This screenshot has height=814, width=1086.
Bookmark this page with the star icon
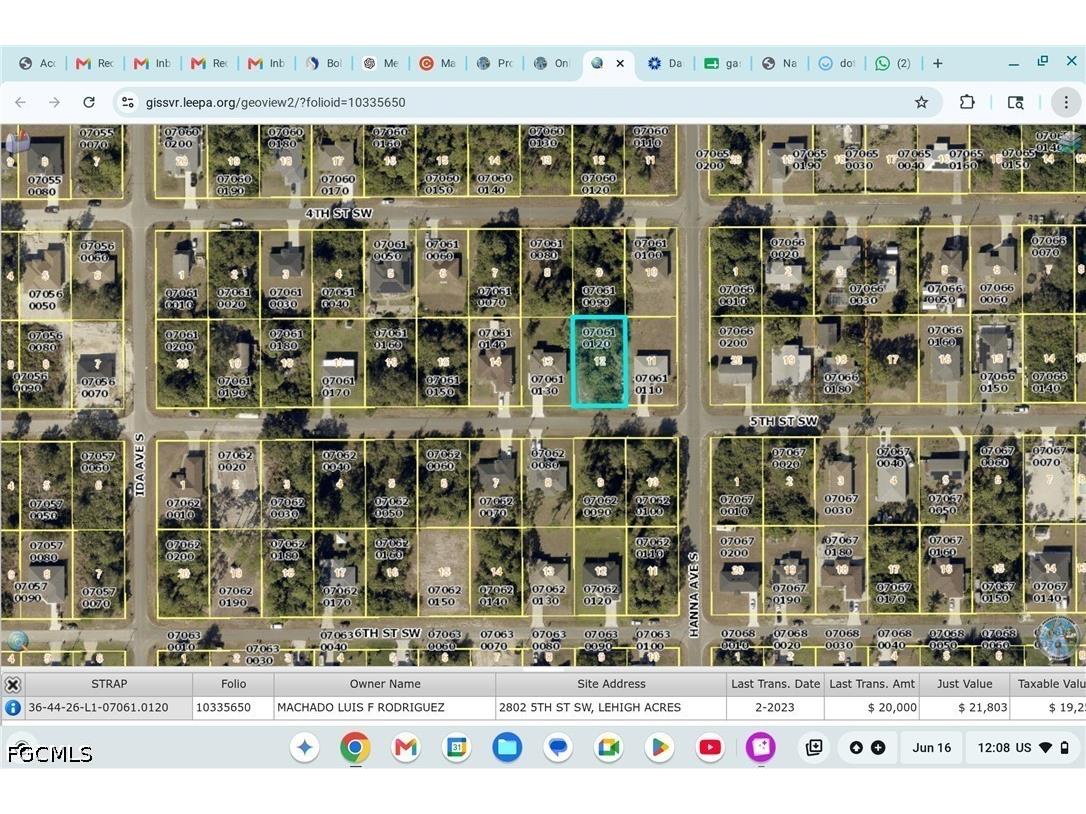[921, 103]
